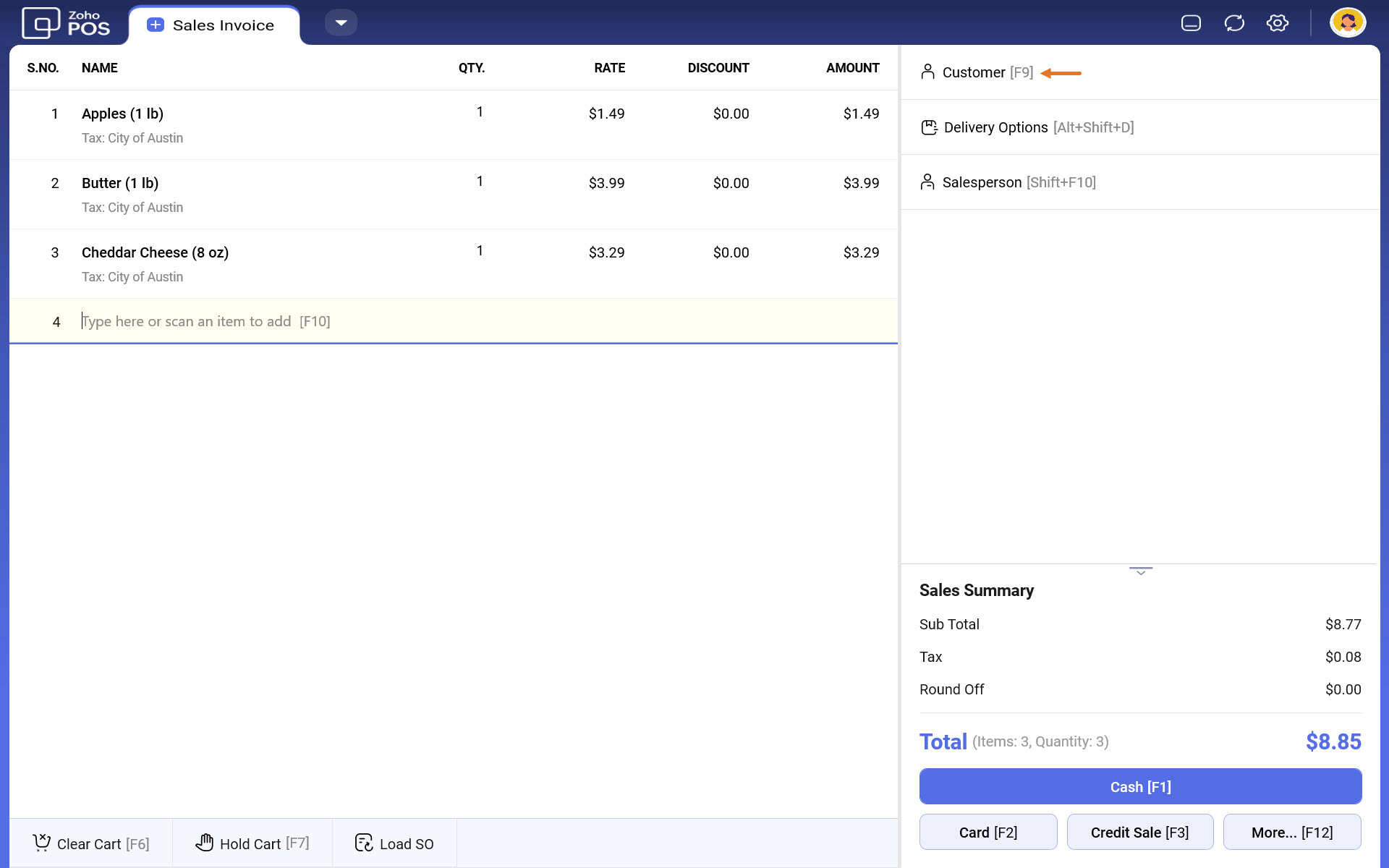This screenshot has height=868, width=1389.
Task: Click the quantity of Butter (1 lb)
Action: (x=480, y=182)
